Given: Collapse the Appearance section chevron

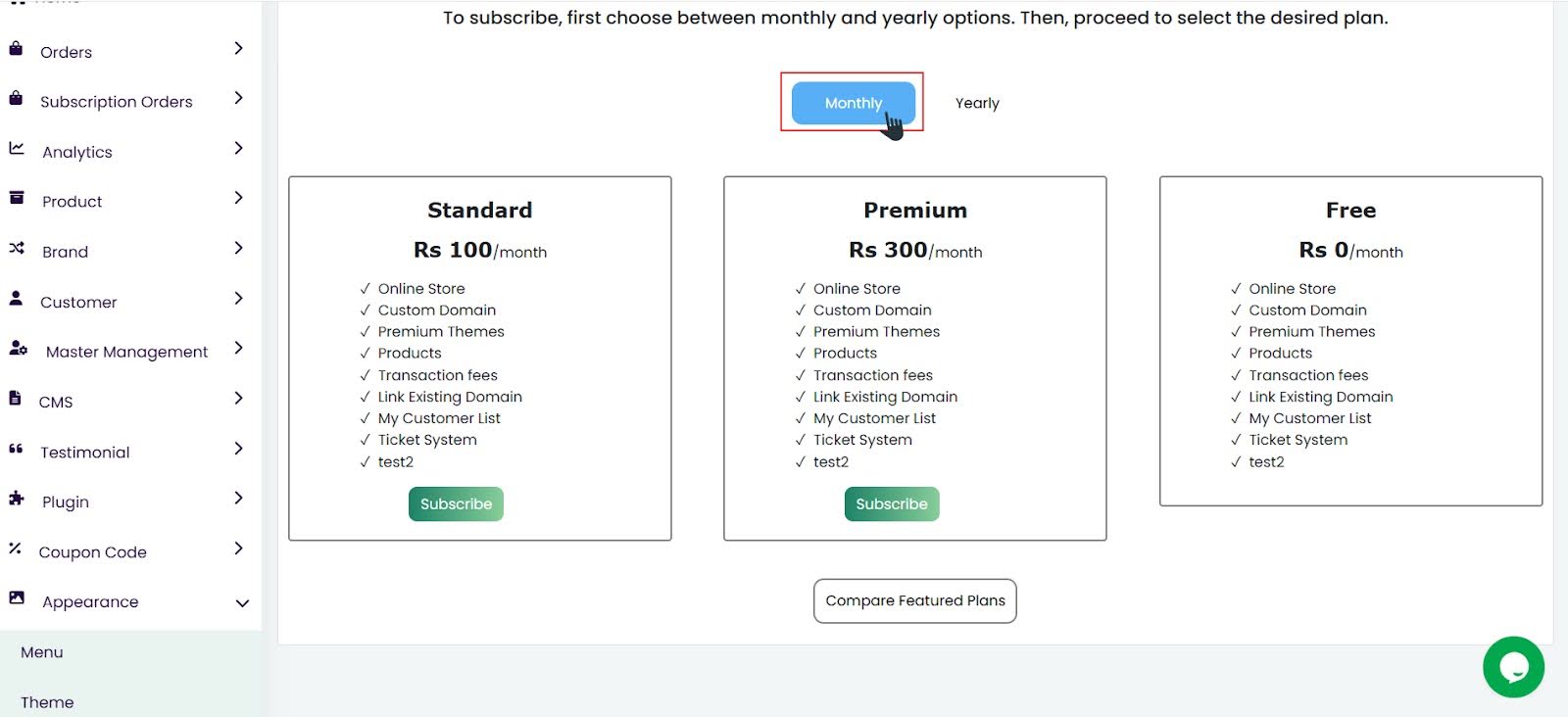Looking at the screenshot, I should [242, 603].
